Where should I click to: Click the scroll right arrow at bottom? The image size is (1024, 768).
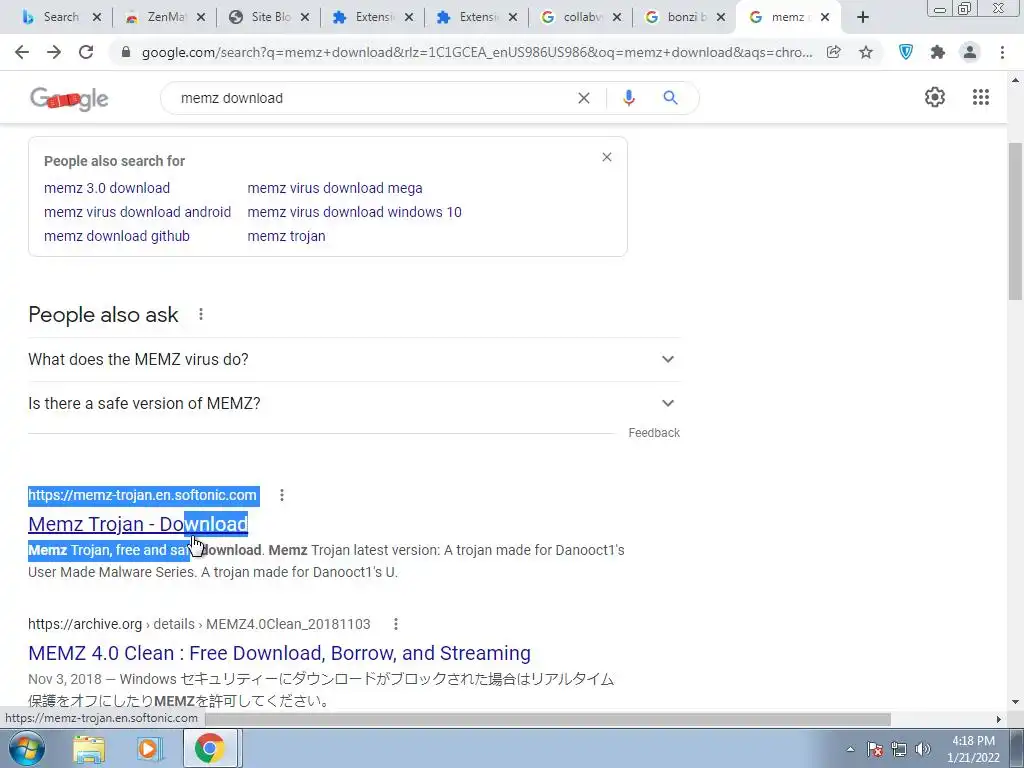(x=999, y=719)
